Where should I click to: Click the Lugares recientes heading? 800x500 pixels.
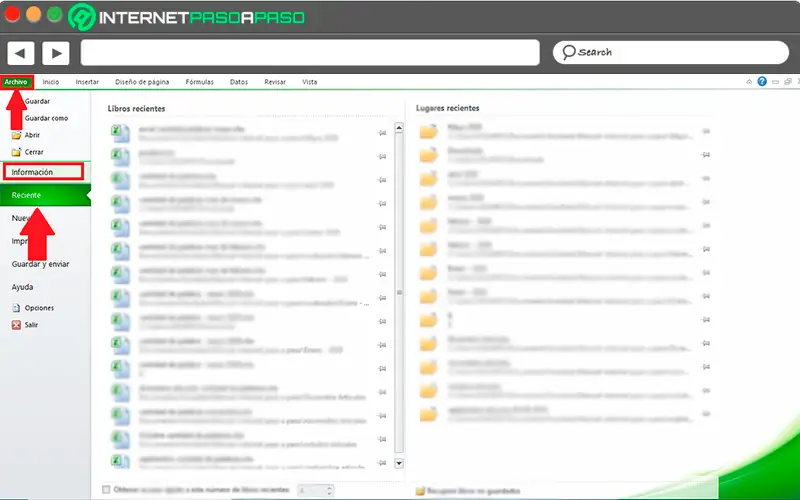tap(447, 108)
